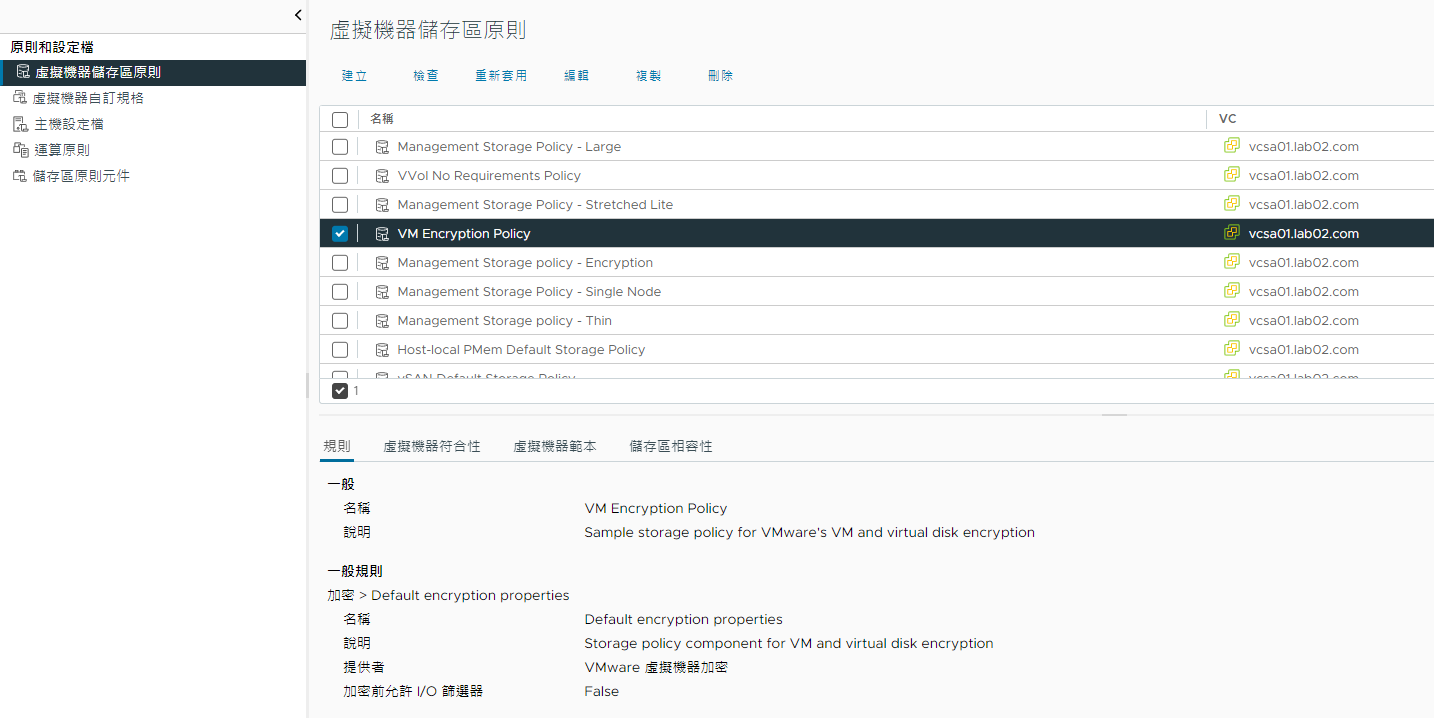This screenshot has height=718, width=1434.
Task: Check Management Storage Policy - Stretched Lite checkbox
Action: [x=340, y=205]
